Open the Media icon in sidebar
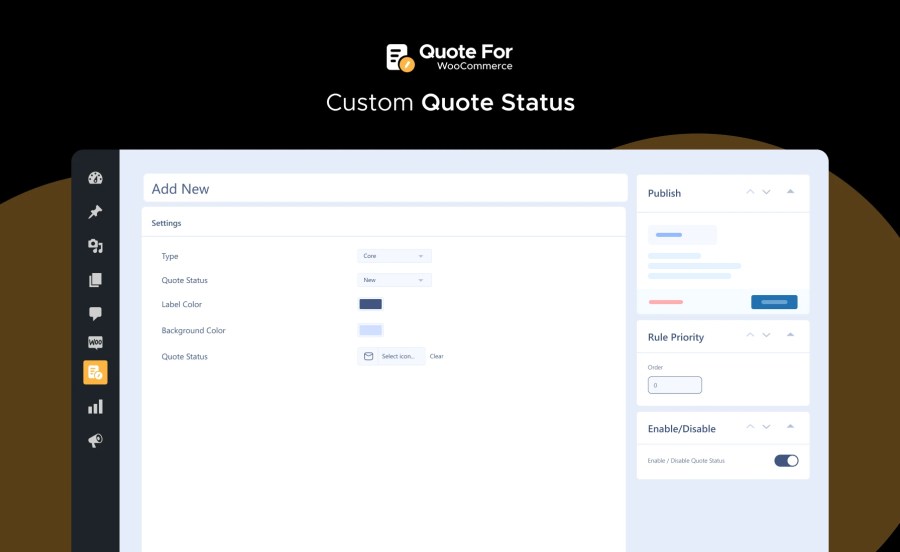900x552 pixels. (x=95, y=246)
